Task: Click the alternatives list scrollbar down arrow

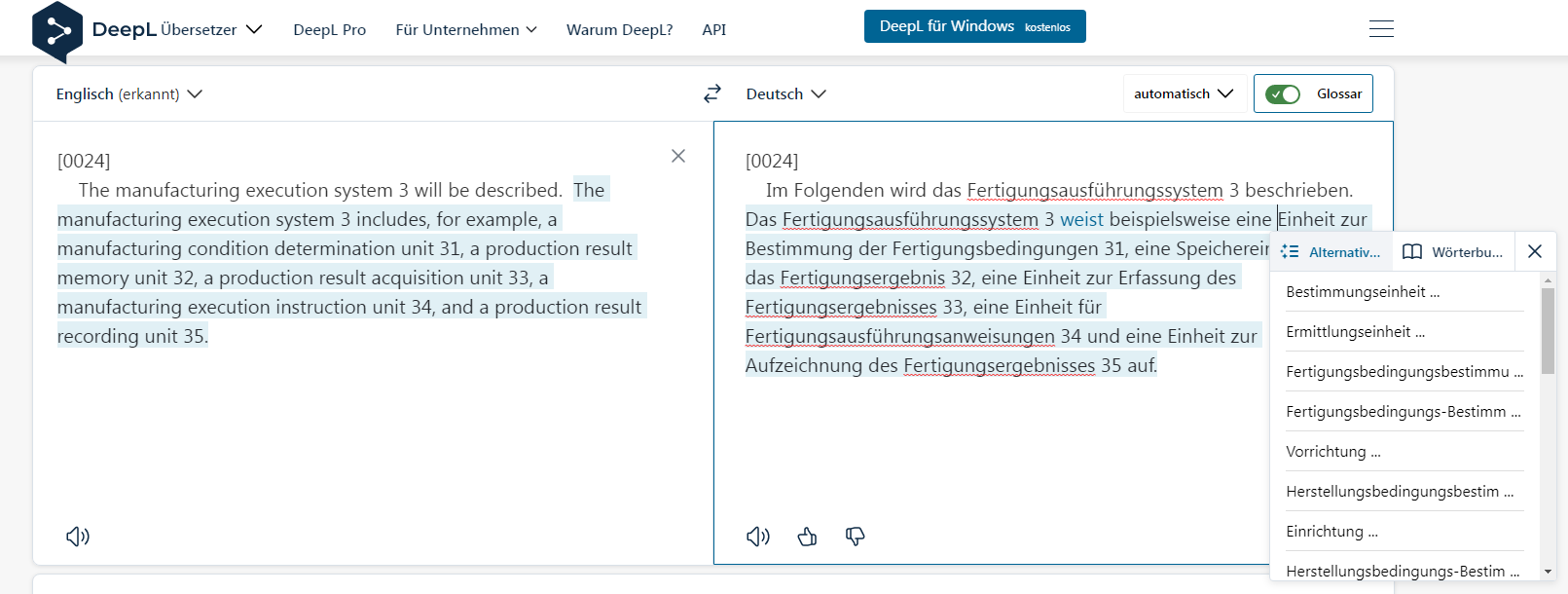Action: (1548, 572)
